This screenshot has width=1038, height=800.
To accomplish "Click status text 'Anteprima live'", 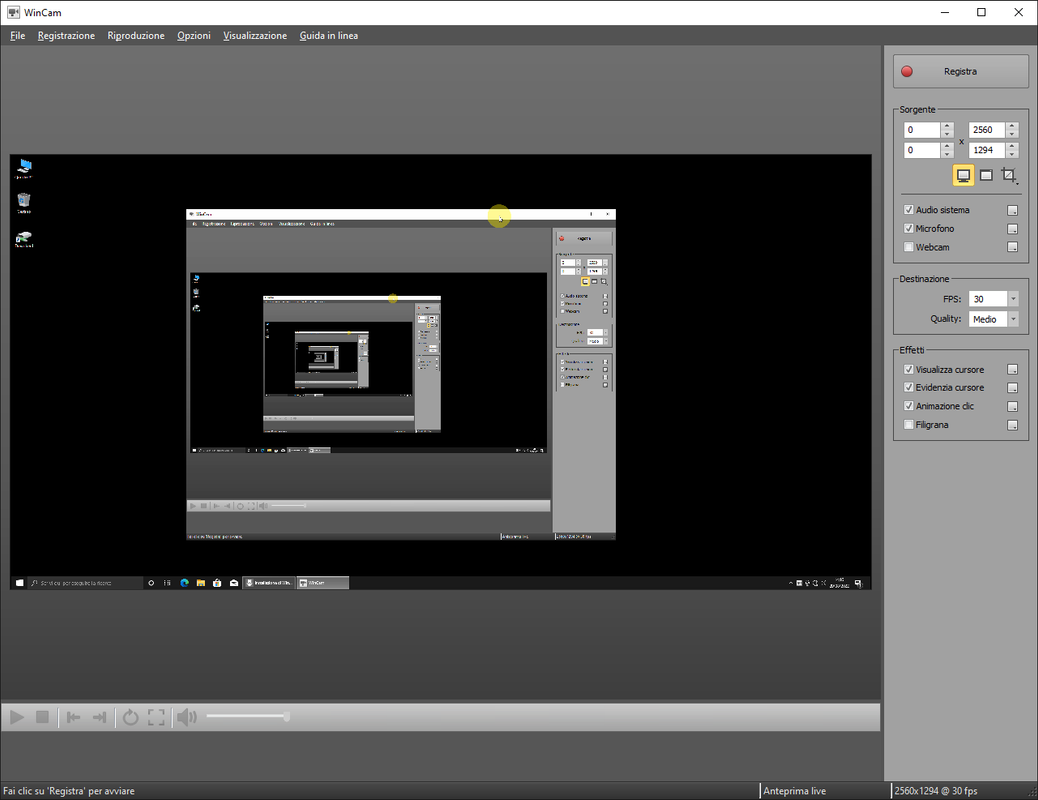I will click(794, 791).
